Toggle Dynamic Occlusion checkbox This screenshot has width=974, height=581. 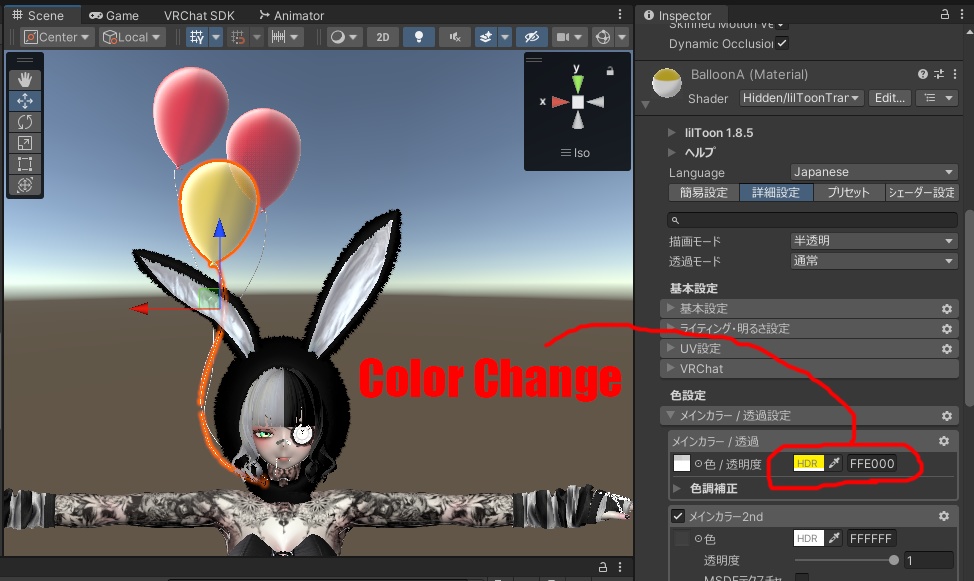782,43
